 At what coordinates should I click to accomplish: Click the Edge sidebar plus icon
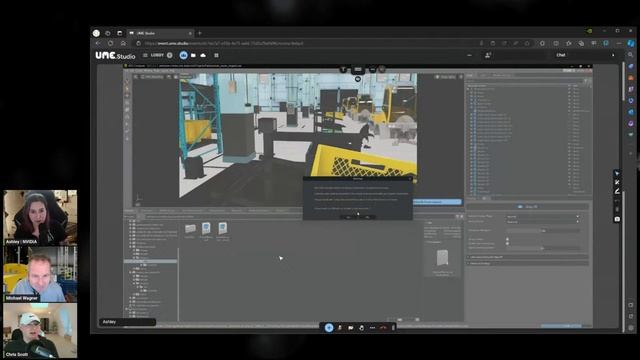(631, 154)
